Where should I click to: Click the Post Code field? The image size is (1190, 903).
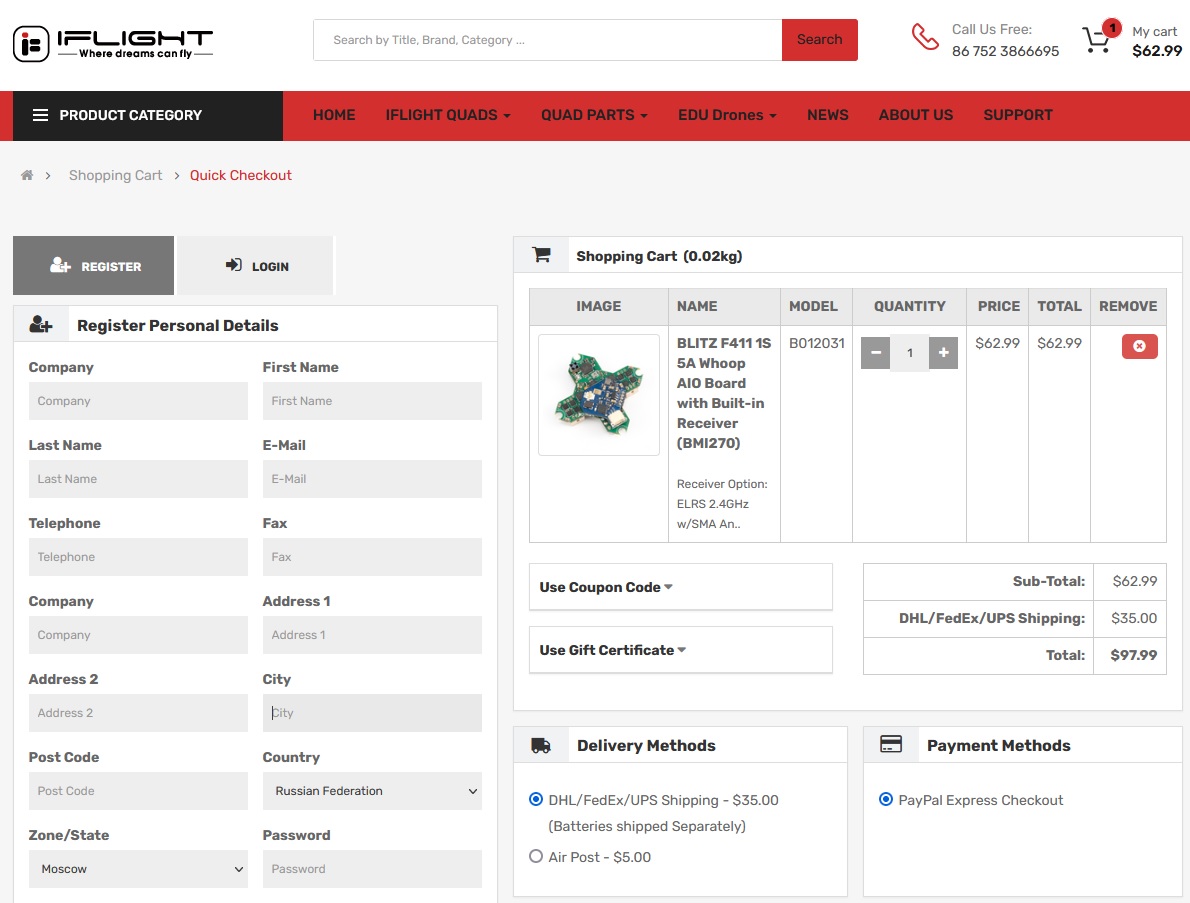tap(138, 791)
